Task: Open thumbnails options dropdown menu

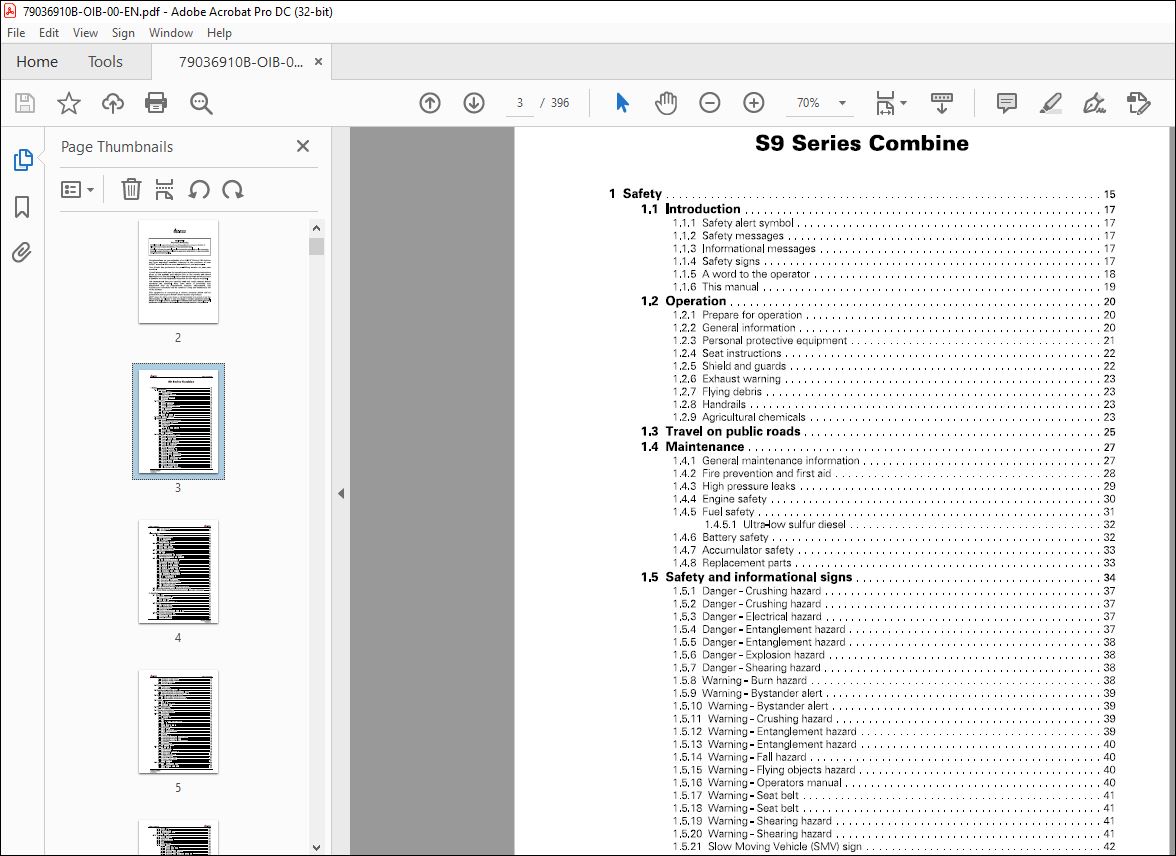Action: point(77,189)
